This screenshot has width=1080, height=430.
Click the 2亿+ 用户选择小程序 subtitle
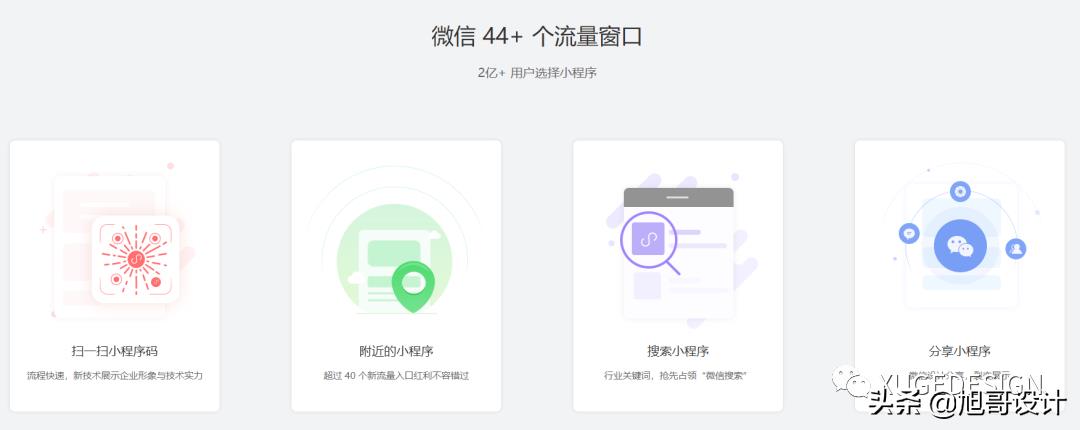click(537, 73)
